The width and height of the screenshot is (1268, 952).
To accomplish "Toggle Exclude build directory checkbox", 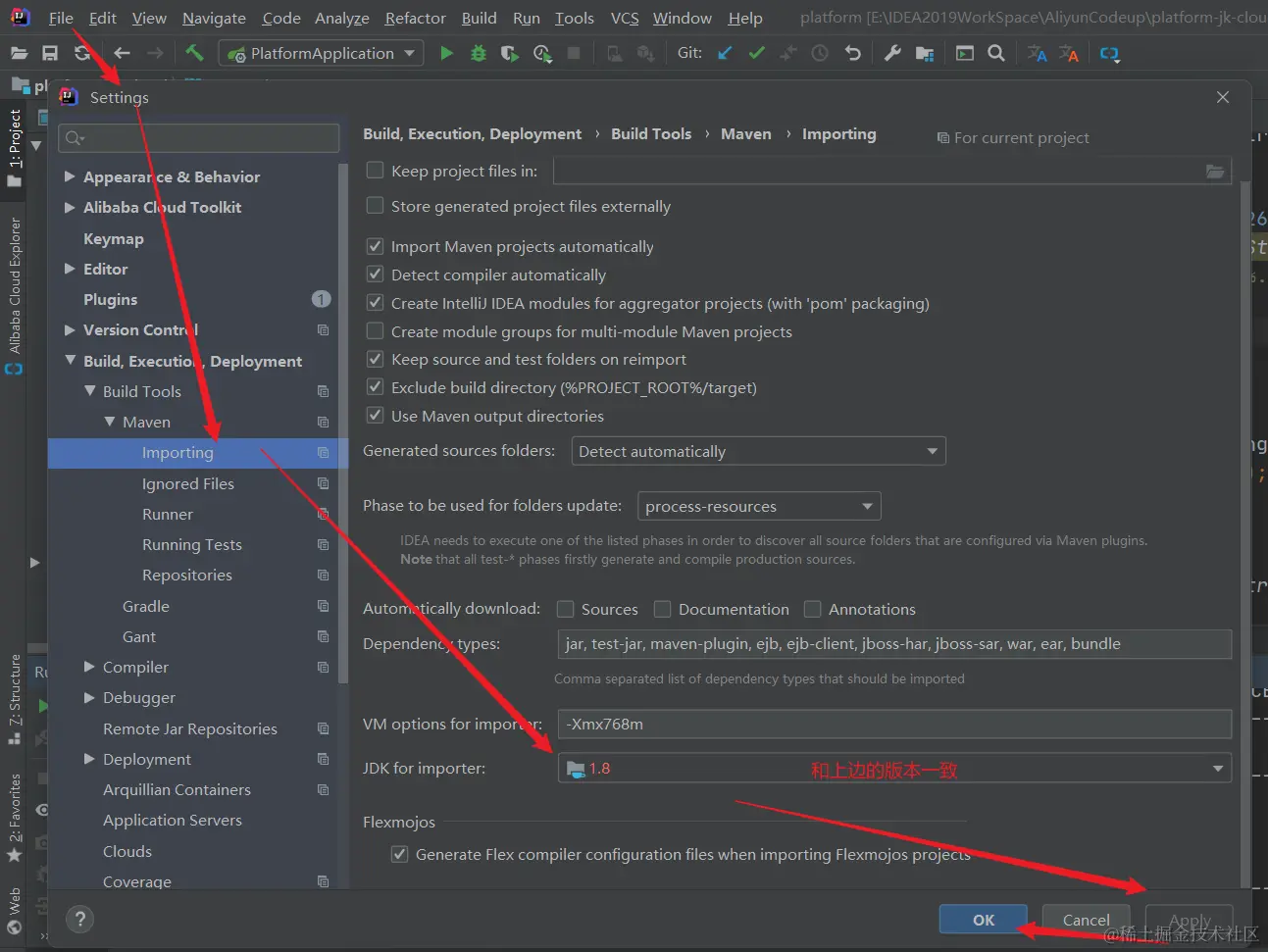I will pyautogui.click(x=375, y=387).
